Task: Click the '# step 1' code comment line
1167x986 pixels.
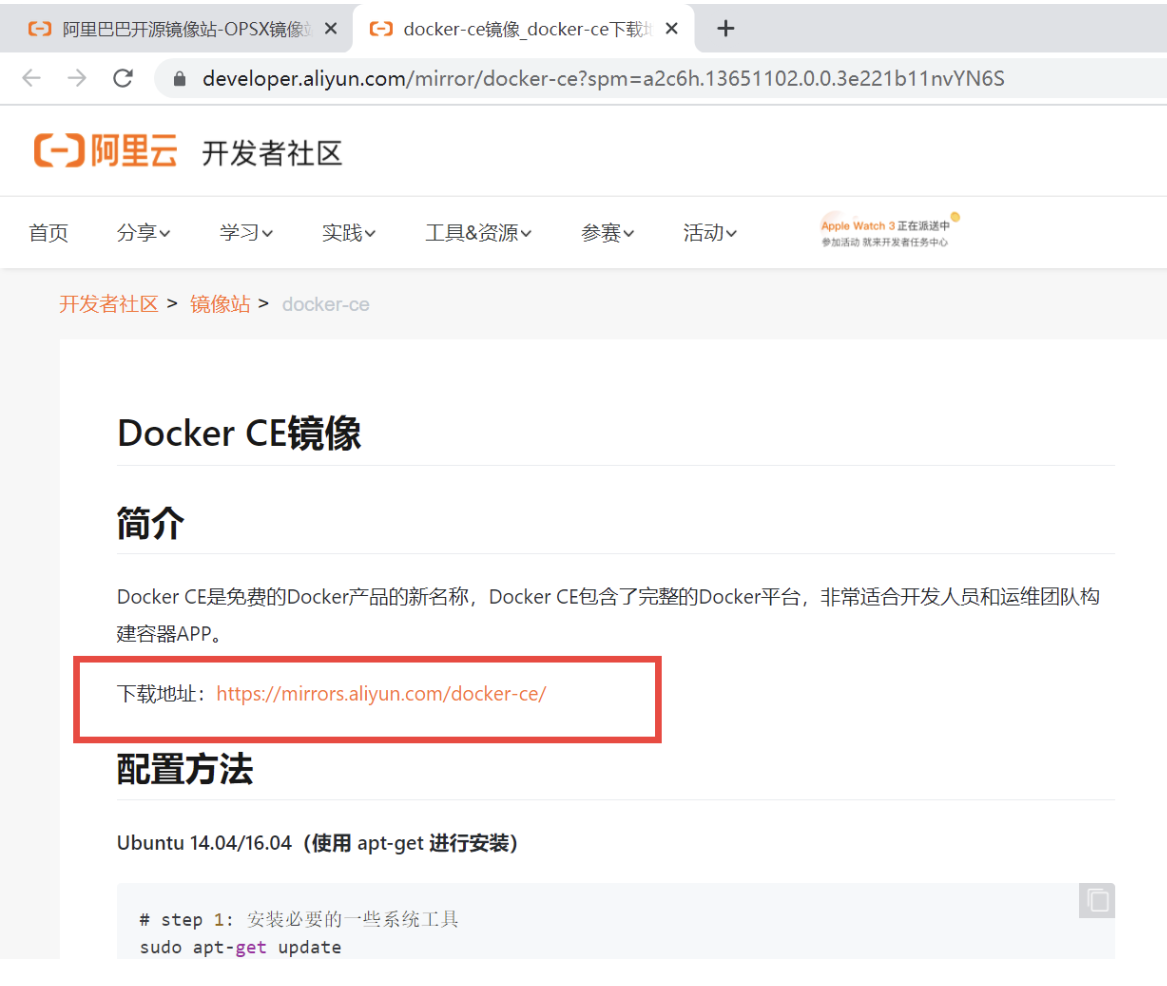Action: [298, 920]
